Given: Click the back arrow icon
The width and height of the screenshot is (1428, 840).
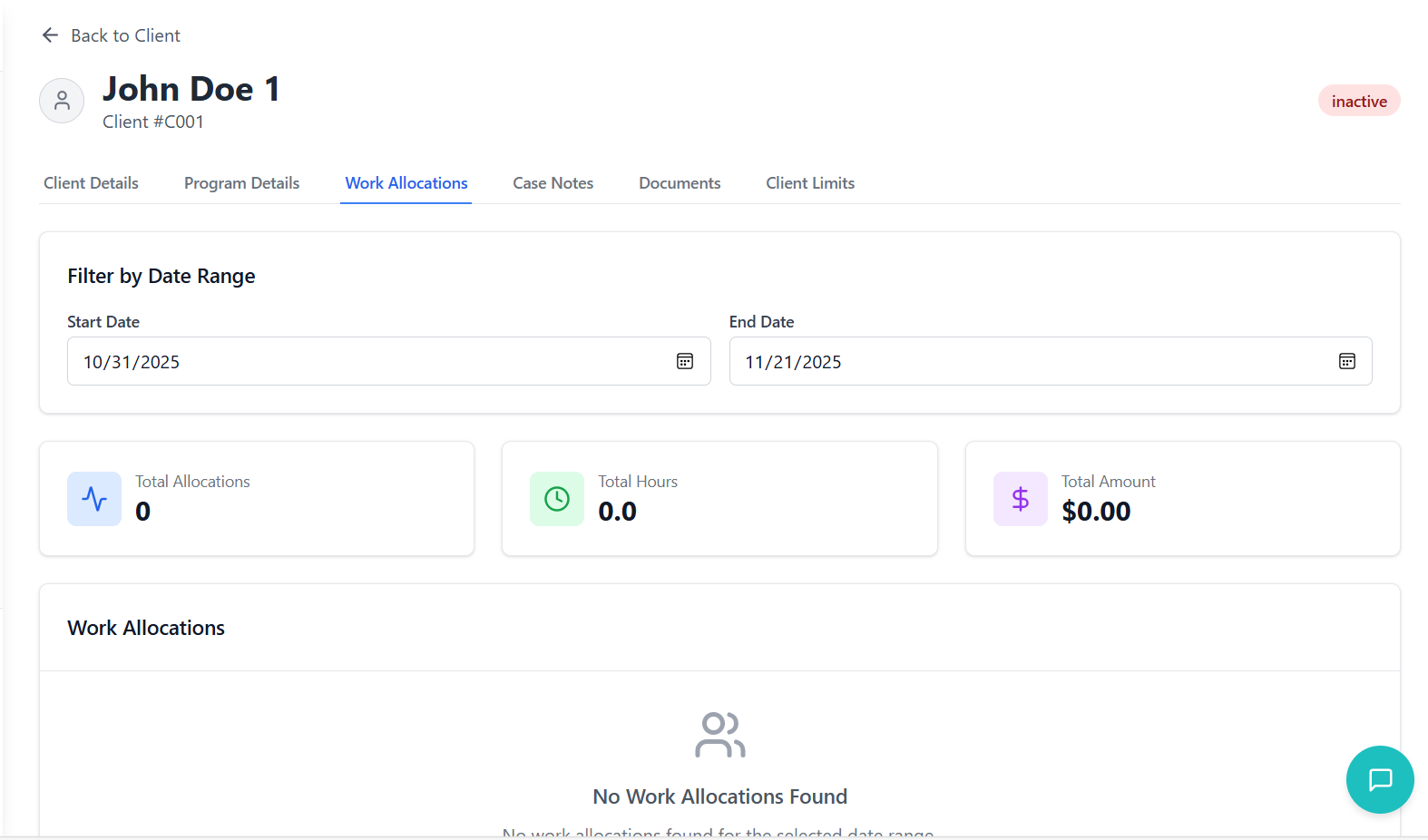Looking at the screenshot, I should coord(50,35).
